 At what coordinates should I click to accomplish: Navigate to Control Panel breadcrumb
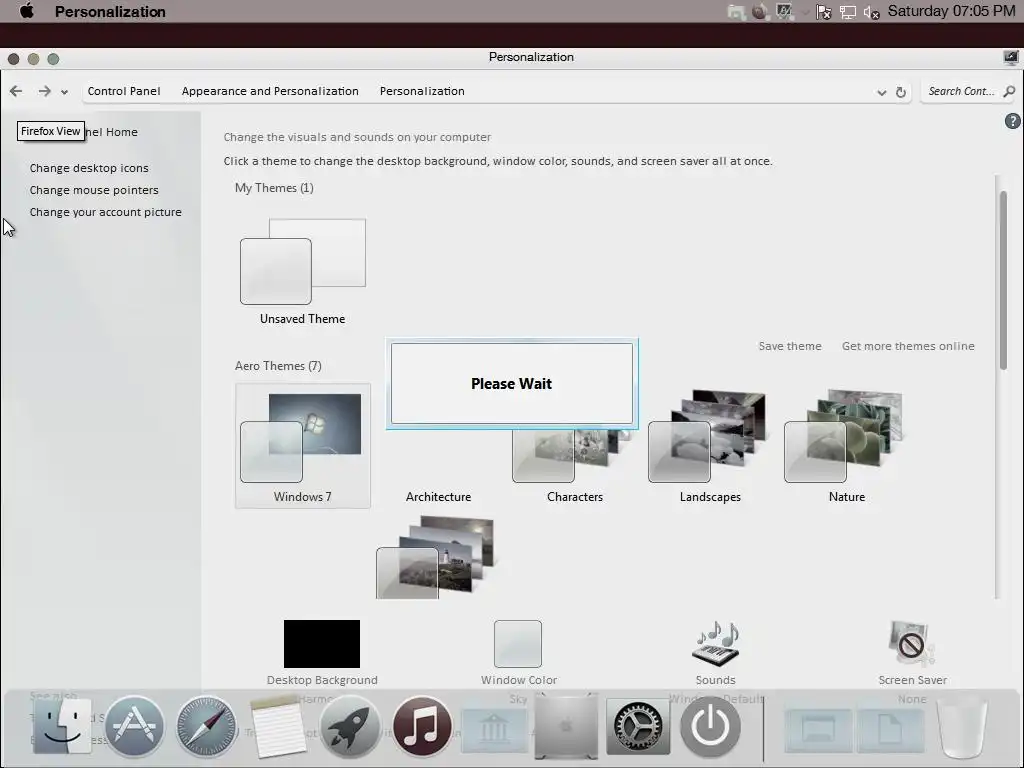[x=124, y=91]
